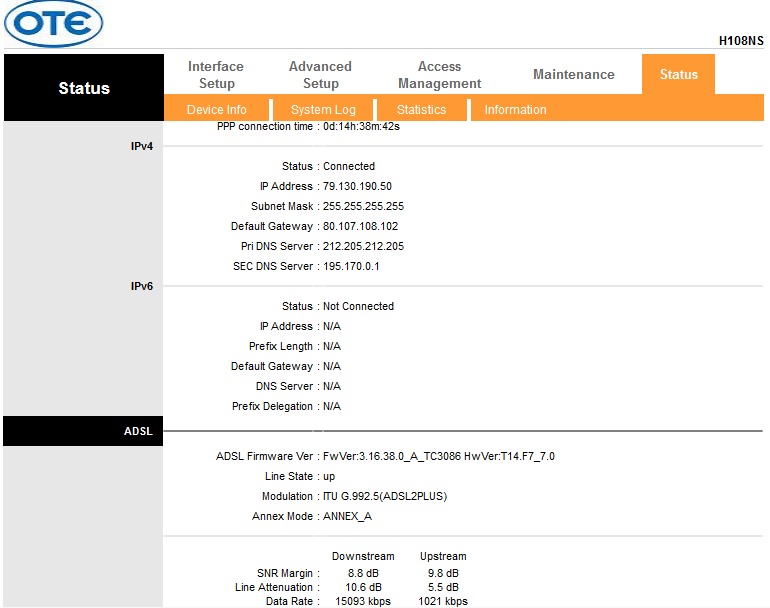
Task: Click subnet mask 255.255.255.255
Action: 363,206
